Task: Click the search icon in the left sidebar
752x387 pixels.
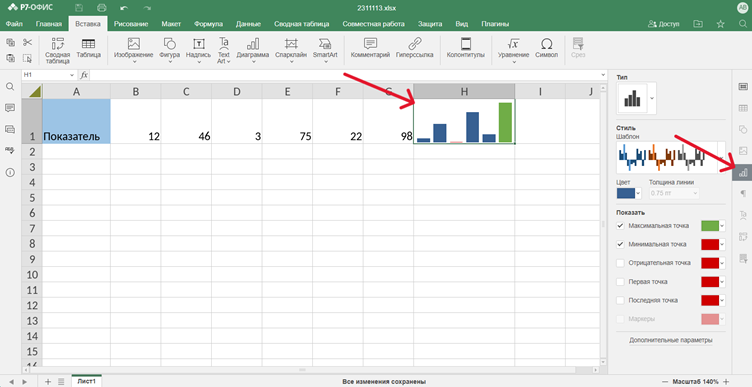Action: pos(10,86)
